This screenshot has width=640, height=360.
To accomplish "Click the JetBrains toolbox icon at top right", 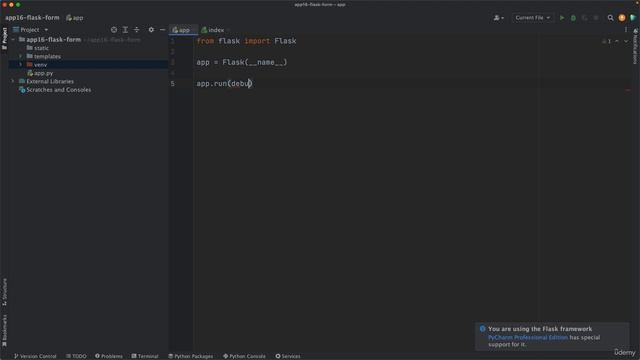I will pyautogui.click(x=633, y=18).
